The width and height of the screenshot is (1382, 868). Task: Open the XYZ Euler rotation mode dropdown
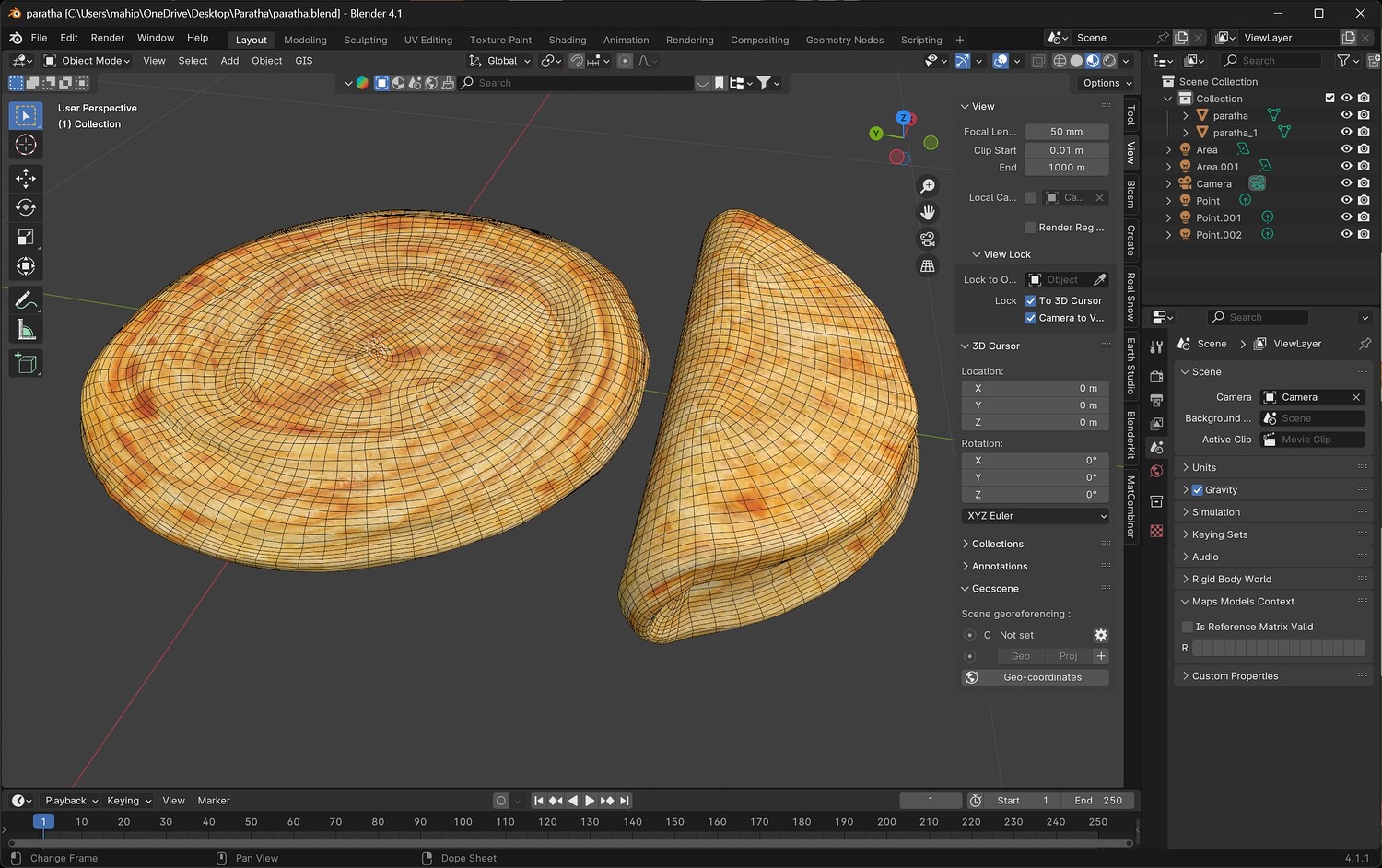point(1036,516)
